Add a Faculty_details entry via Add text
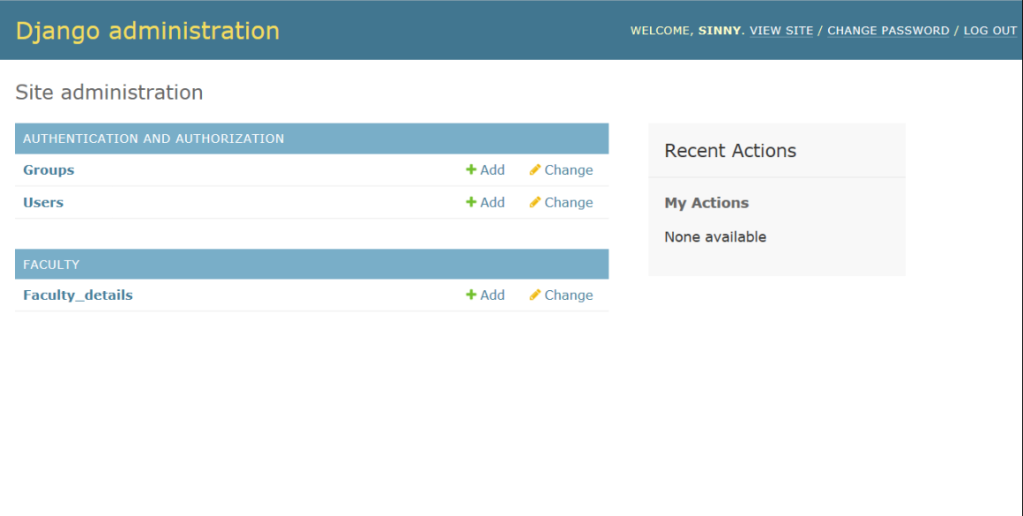 [493, 295]
